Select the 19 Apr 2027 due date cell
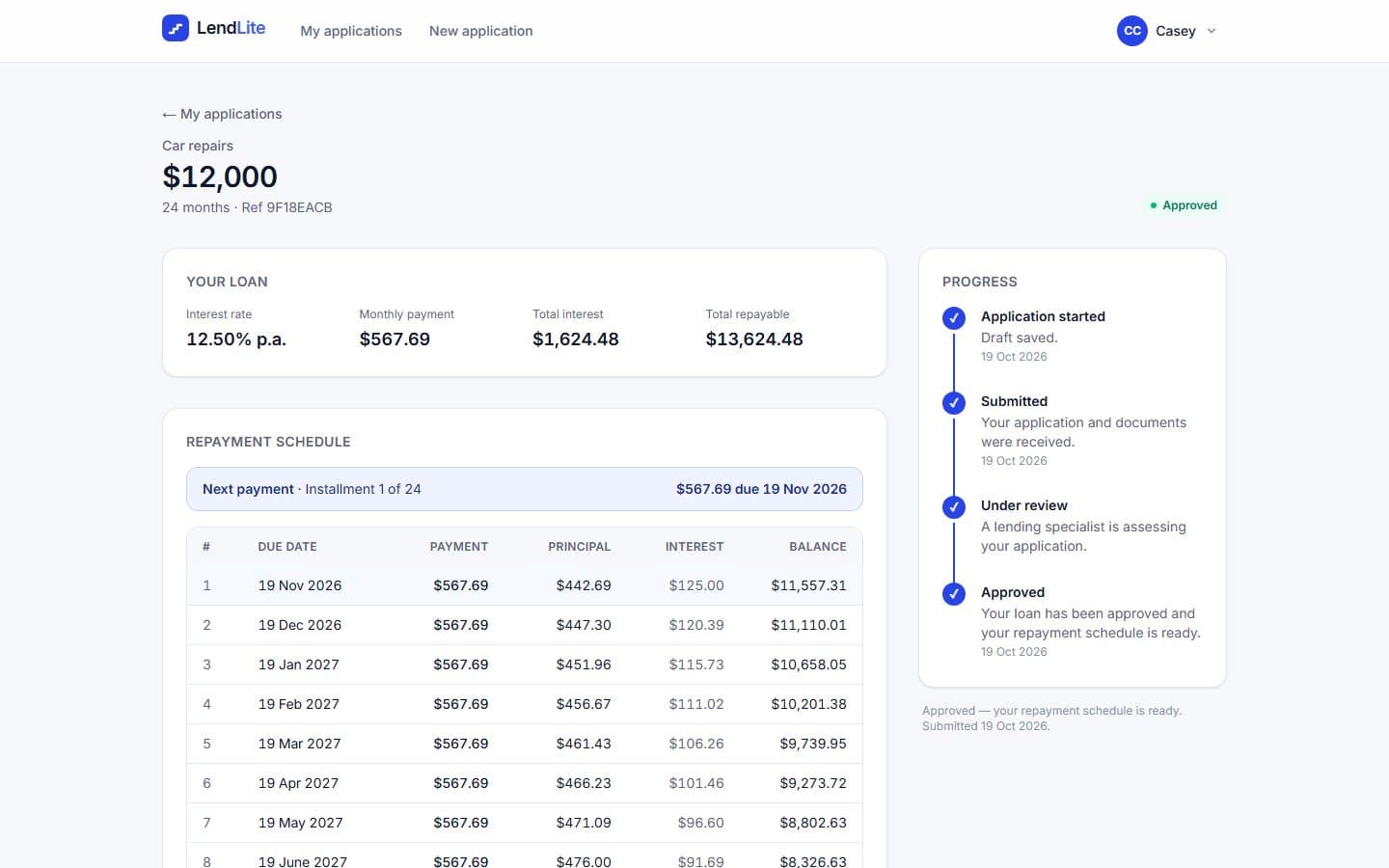Screen dimensions: 1389x868 pos(299,783)
